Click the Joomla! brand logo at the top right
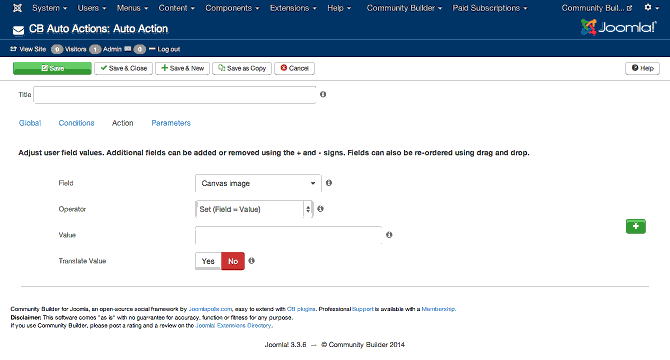 pos(618,27)
